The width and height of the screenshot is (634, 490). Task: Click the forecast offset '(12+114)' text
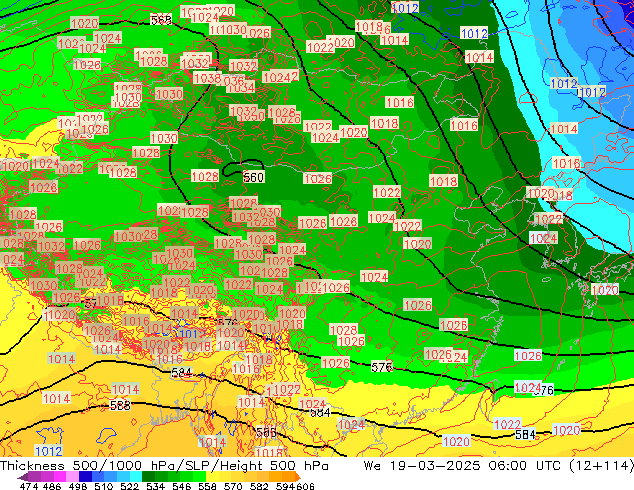[601, 465]
